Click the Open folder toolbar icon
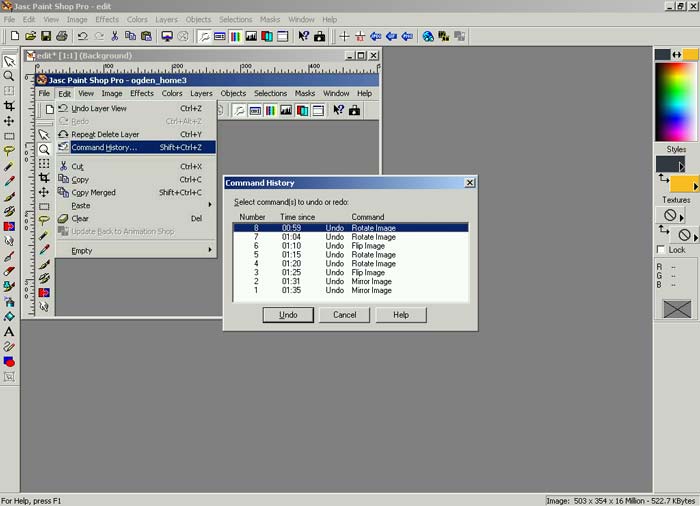The width and height of the screenshot is (700, 506). 30,36
